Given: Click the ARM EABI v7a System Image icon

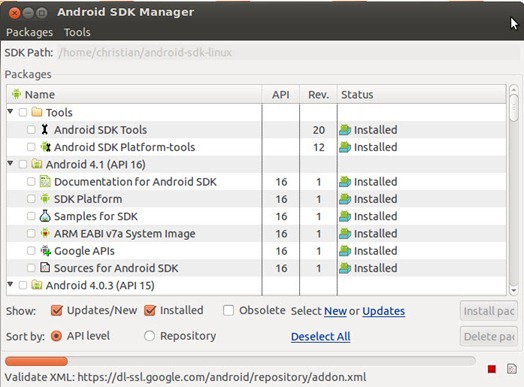Looking at the screenshot, I should [x=45, y=233].
